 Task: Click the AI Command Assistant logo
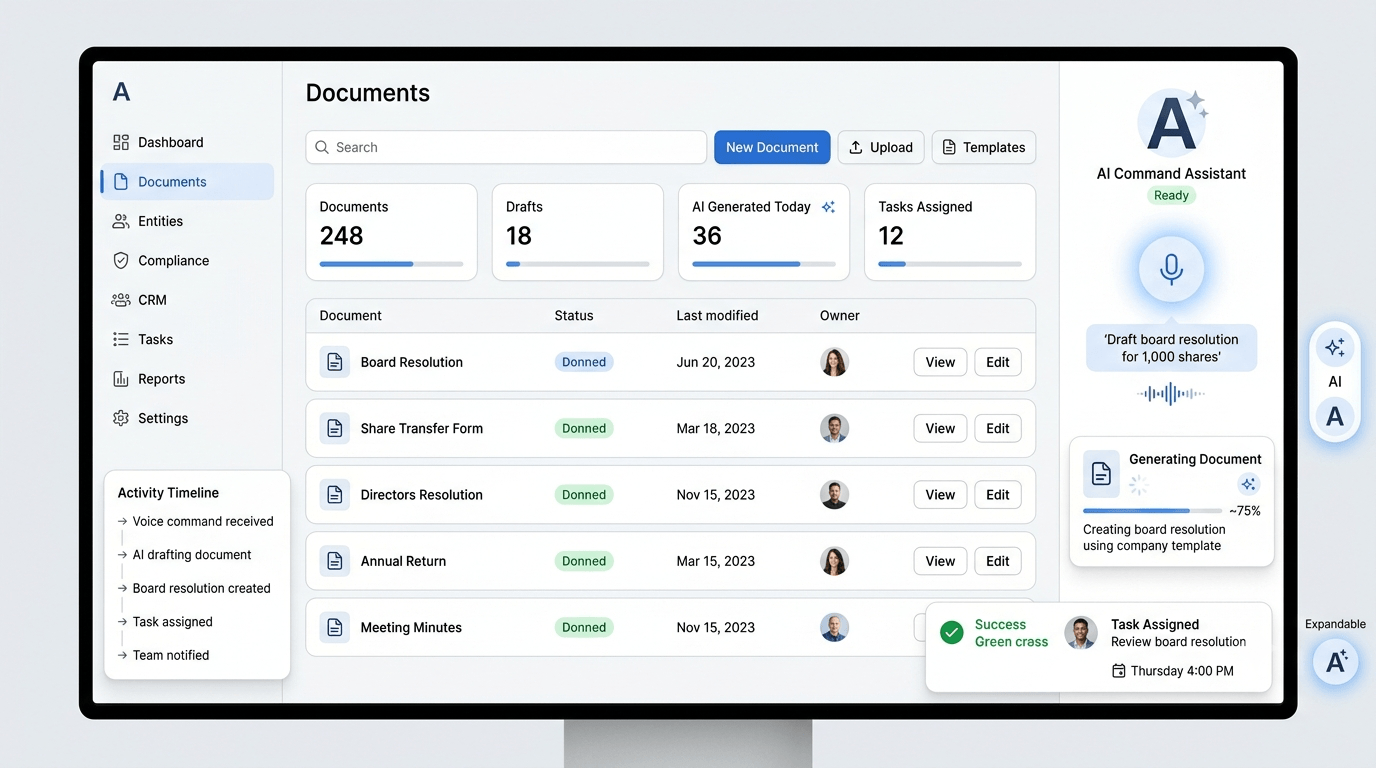click(1172, 123)
